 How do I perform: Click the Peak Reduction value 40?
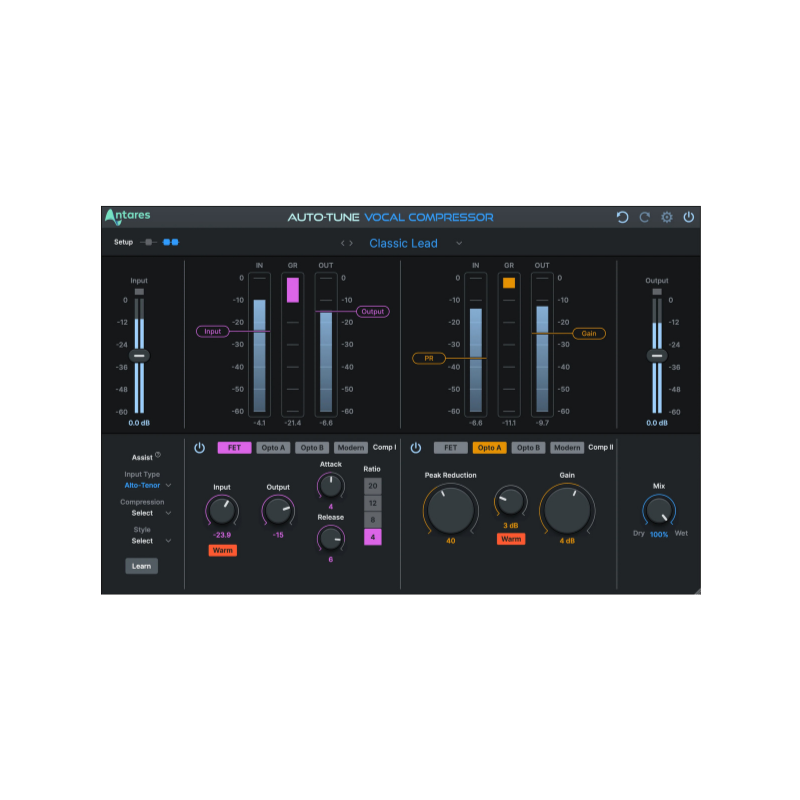[451, 541]
